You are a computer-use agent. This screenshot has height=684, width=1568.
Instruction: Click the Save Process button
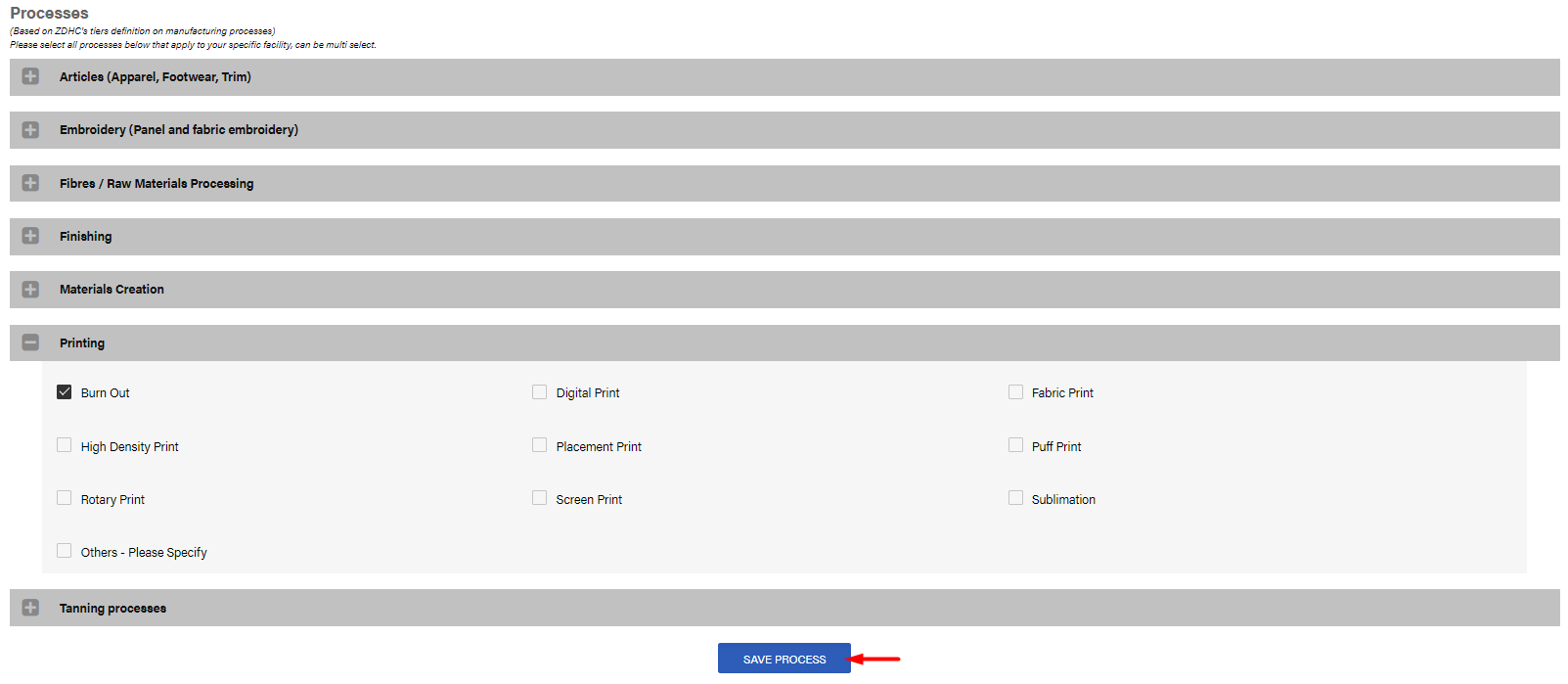pos(784,659)
